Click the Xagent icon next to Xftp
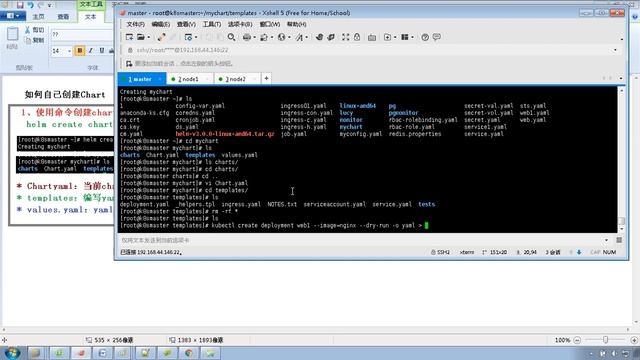The width and height of the screenshot is (640, 360). tap(331, 37)
